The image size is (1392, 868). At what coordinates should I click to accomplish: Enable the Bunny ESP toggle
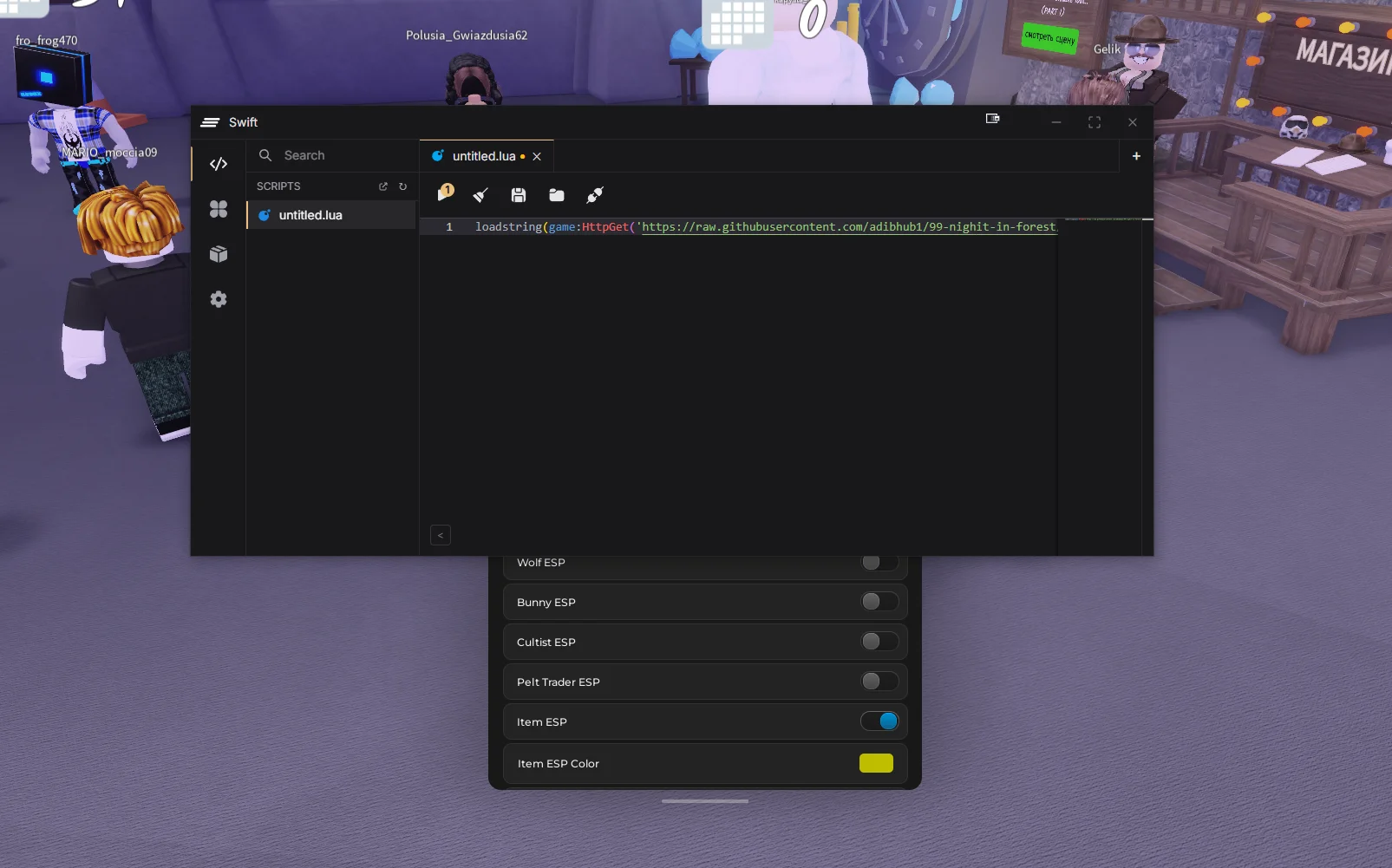tap(879, 602)
